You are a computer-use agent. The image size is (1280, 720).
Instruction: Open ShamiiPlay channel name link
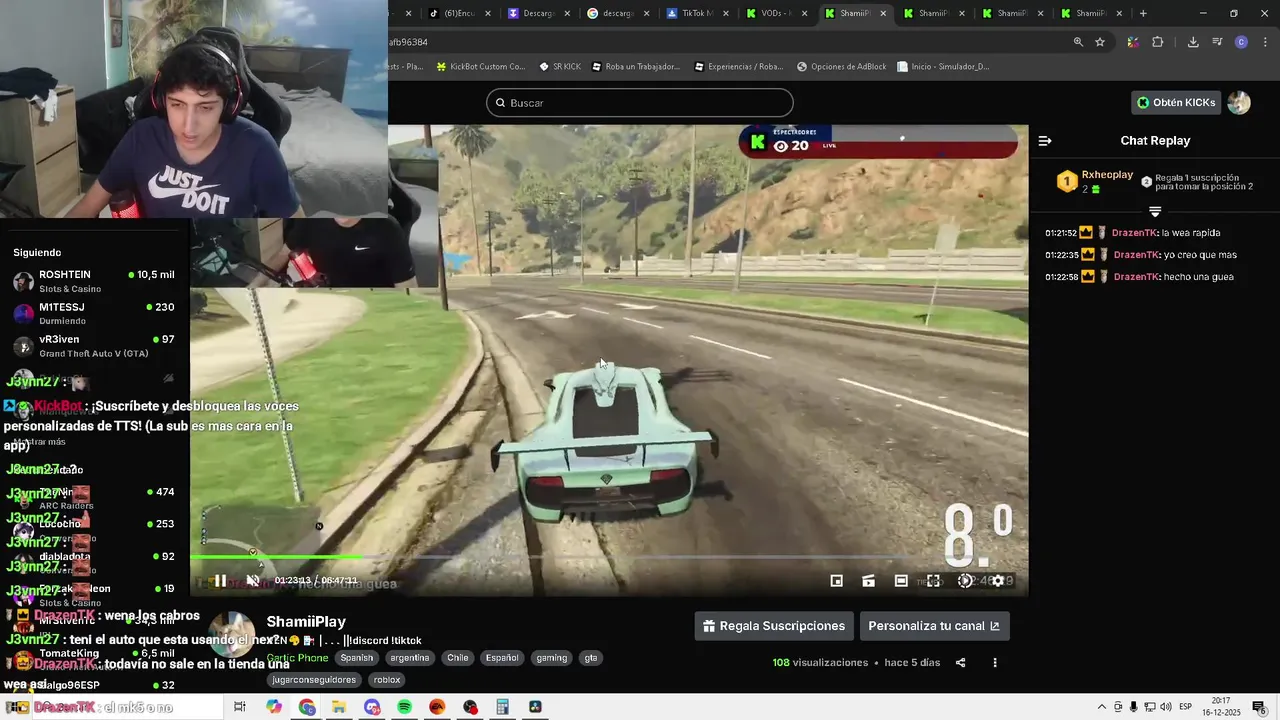306,622
